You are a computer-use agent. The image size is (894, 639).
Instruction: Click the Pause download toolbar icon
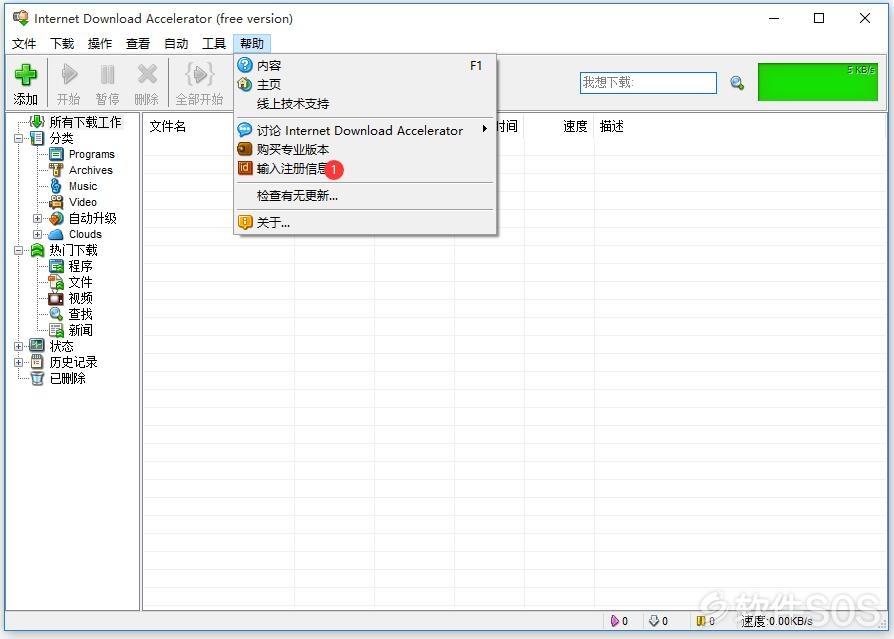pyautogui.click(x=107, y=74)
